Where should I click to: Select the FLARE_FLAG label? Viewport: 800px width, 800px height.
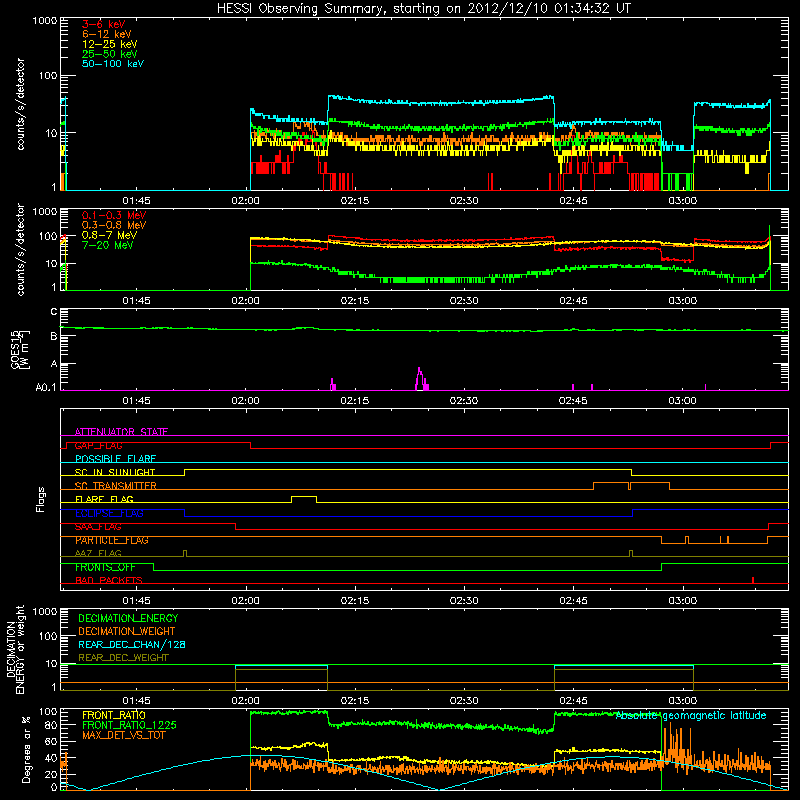point(104,499)
